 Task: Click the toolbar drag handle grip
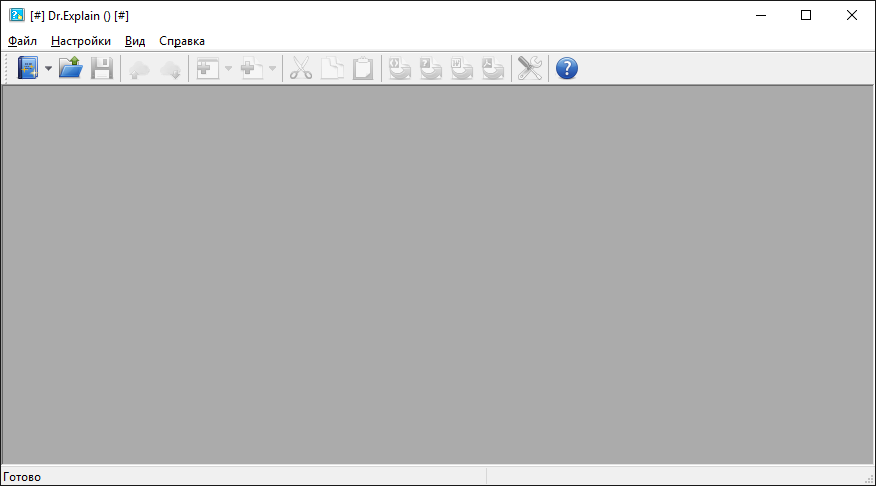pyautogui.click(x=6, y=69)
